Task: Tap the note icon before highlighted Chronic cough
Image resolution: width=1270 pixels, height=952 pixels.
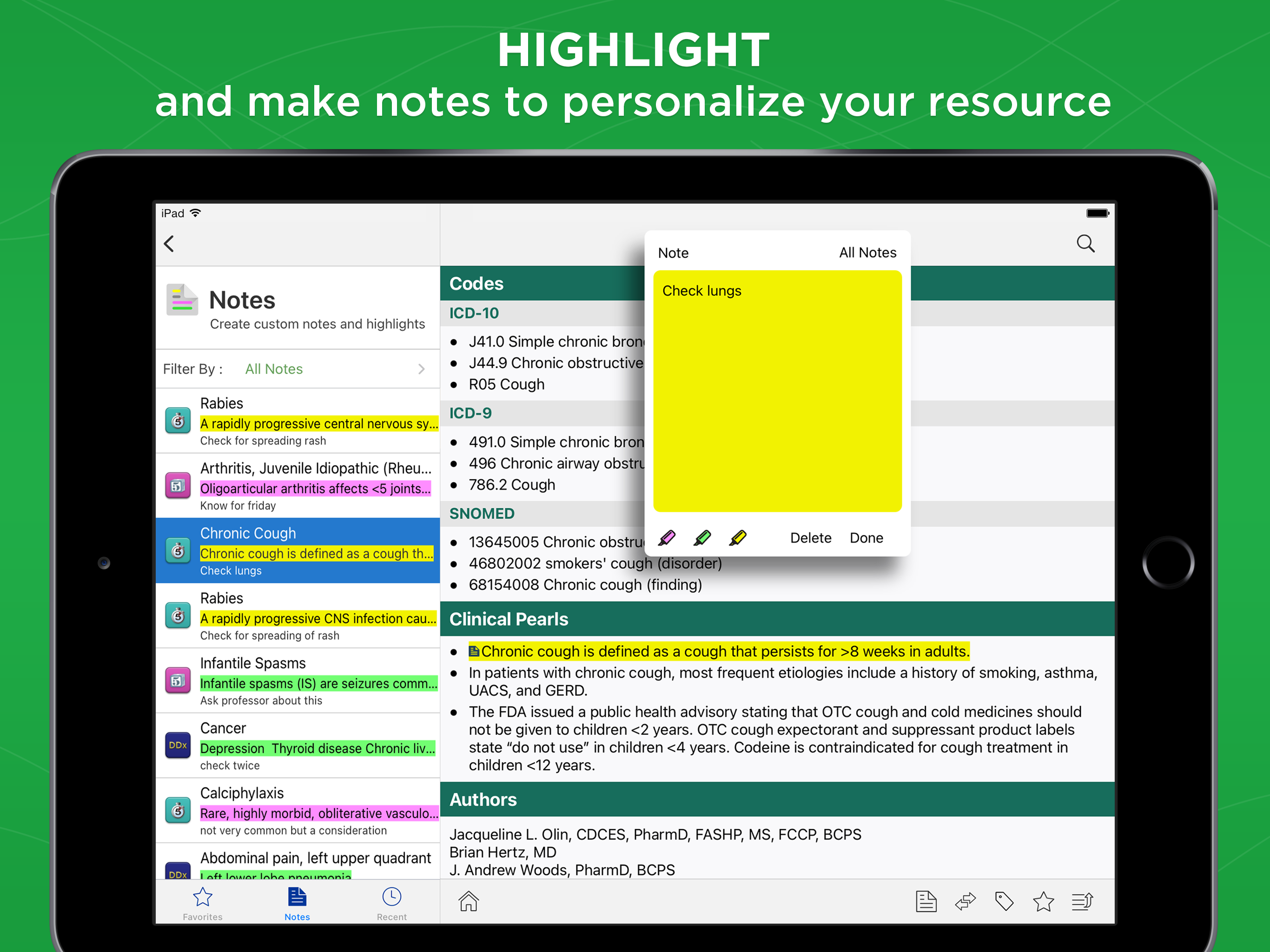Action: (474, 651)
